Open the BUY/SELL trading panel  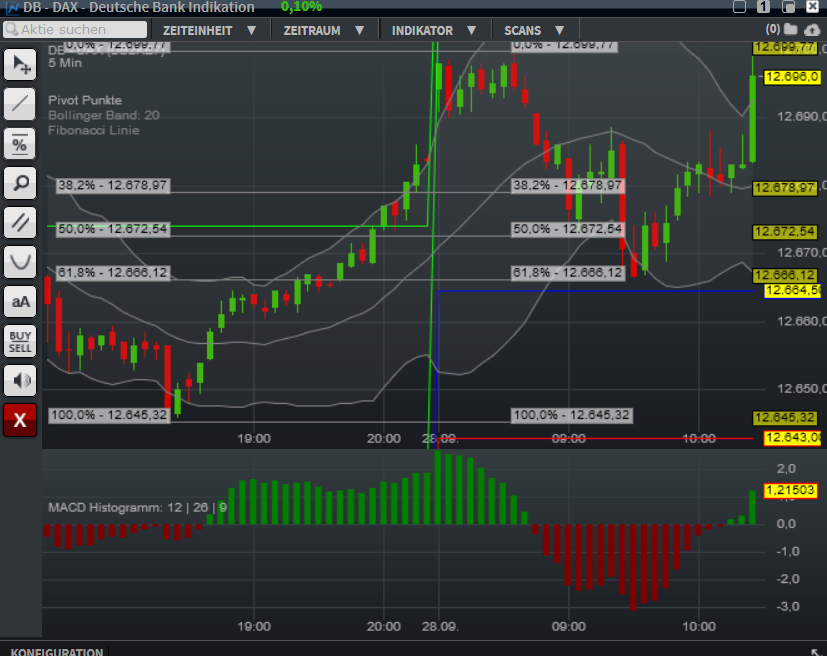[20, 340]
